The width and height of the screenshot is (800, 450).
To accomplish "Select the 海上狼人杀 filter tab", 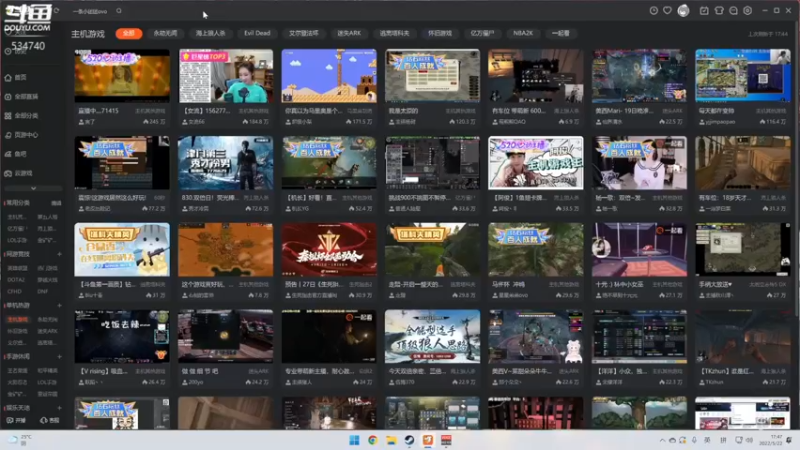I will tap(211, 33).
